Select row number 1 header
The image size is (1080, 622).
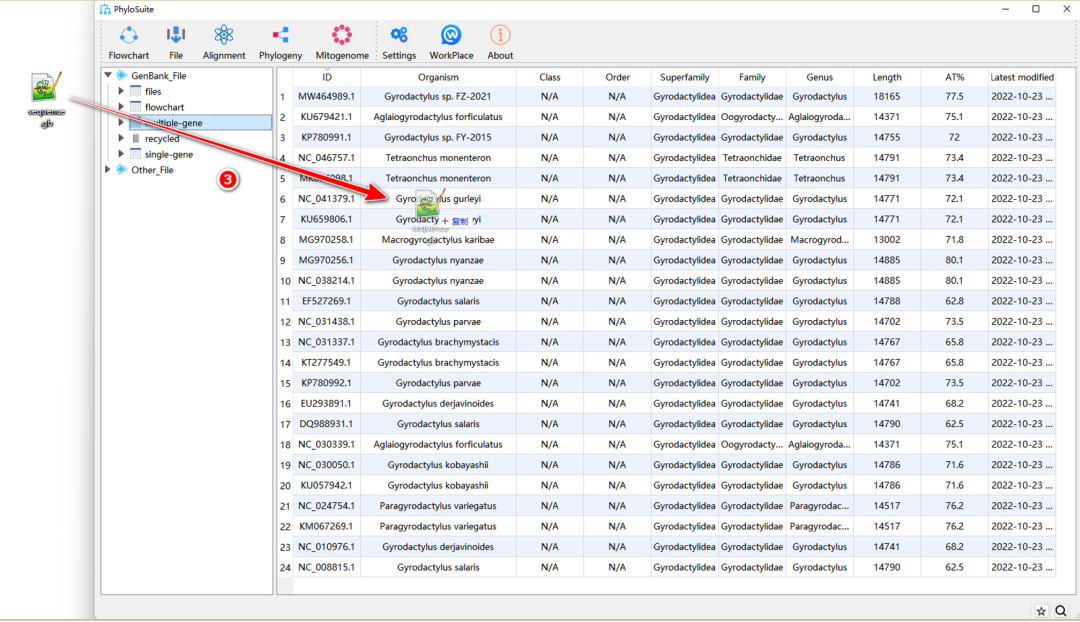[x=285, y=96]
